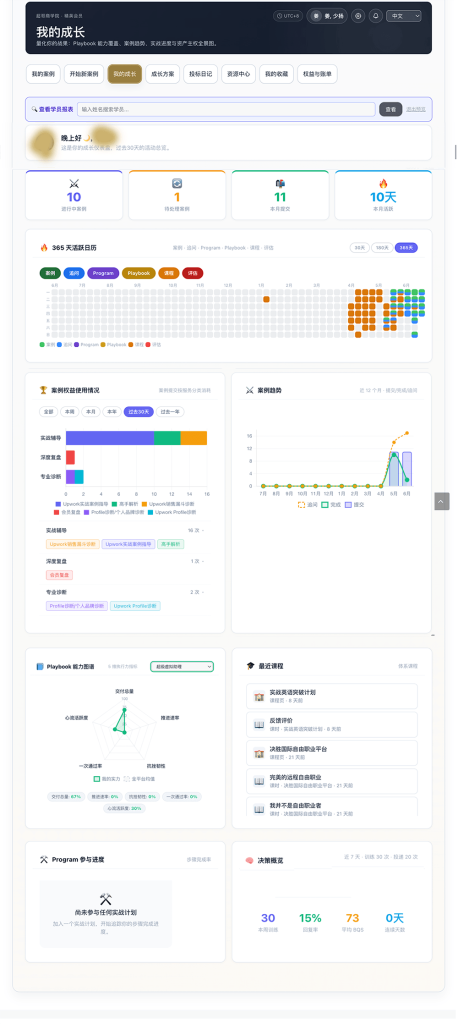Image resolution: width=458 pixels, height=1024 pixels.
Task: Click brain icon beside 决策概览
Action: pyautogui.click(x=250, y=859)
